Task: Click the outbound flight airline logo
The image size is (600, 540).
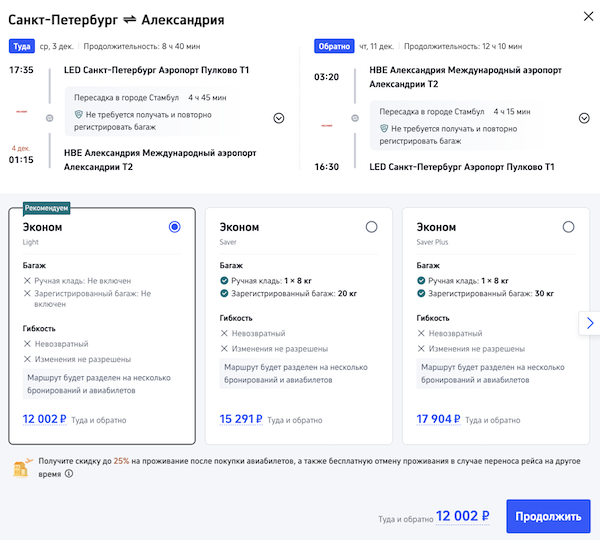Action: pos(20,111)
